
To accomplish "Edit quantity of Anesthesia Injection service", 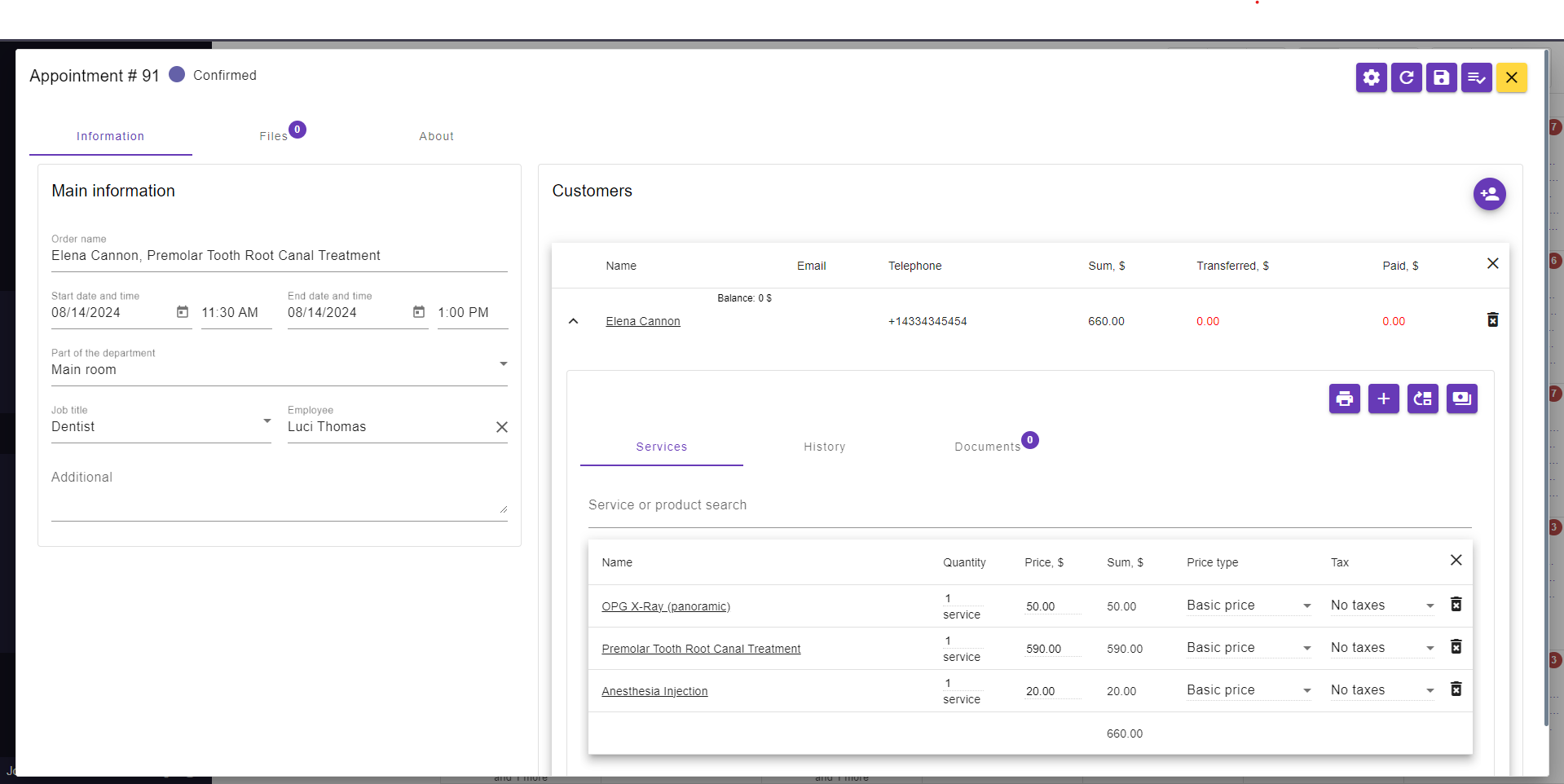I will point(962,683).
